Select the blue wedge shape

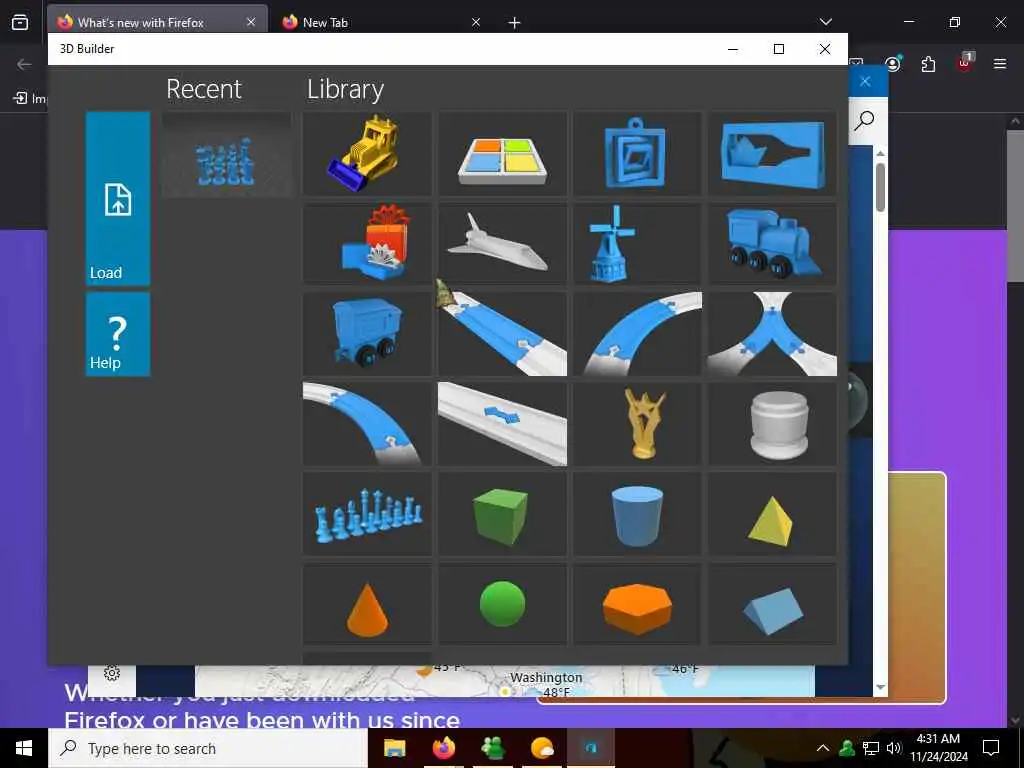(773, 604)
